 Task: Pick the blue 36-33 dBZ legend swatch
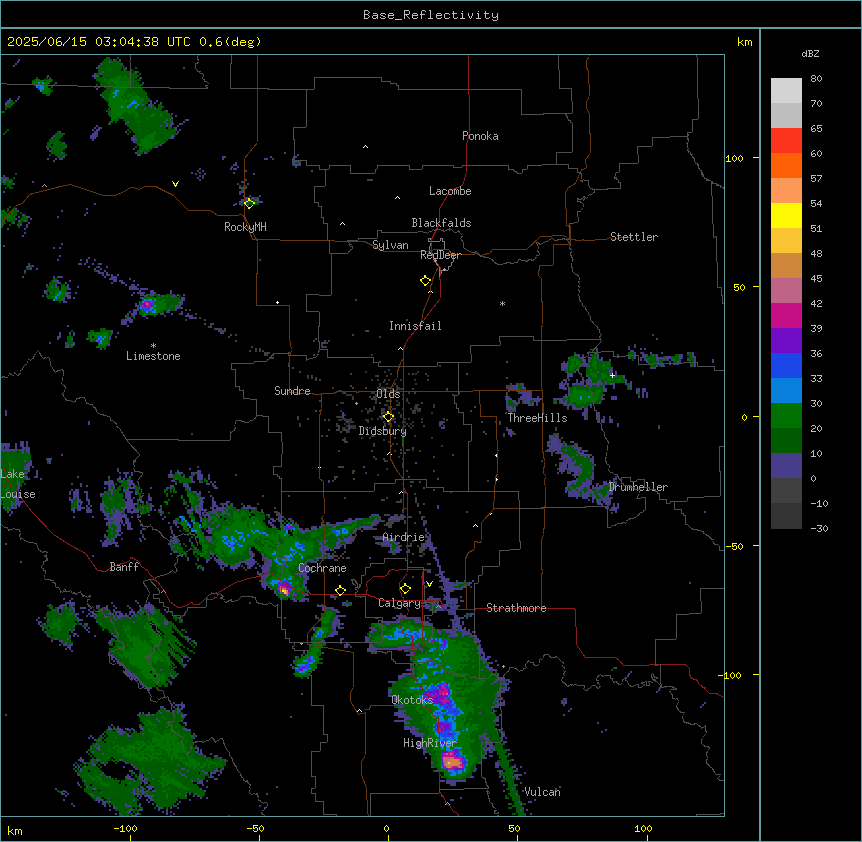point(786,365)
